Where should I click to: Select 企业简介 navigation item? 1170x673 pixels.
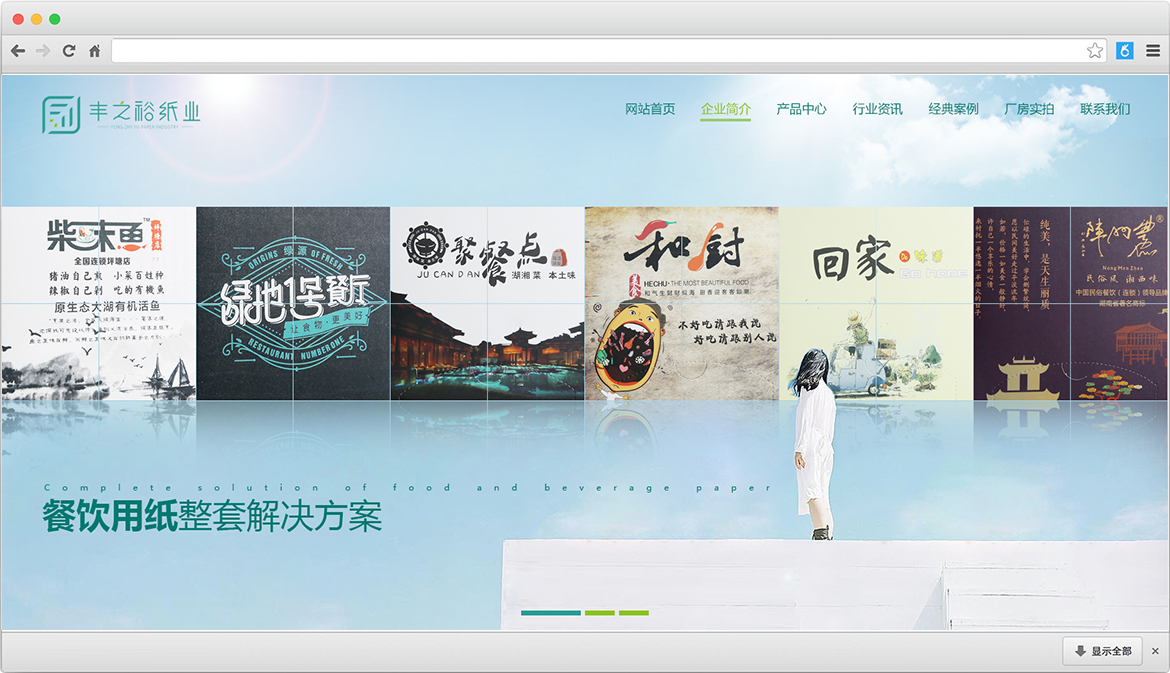pyautogui.click(x=726, y=109)
